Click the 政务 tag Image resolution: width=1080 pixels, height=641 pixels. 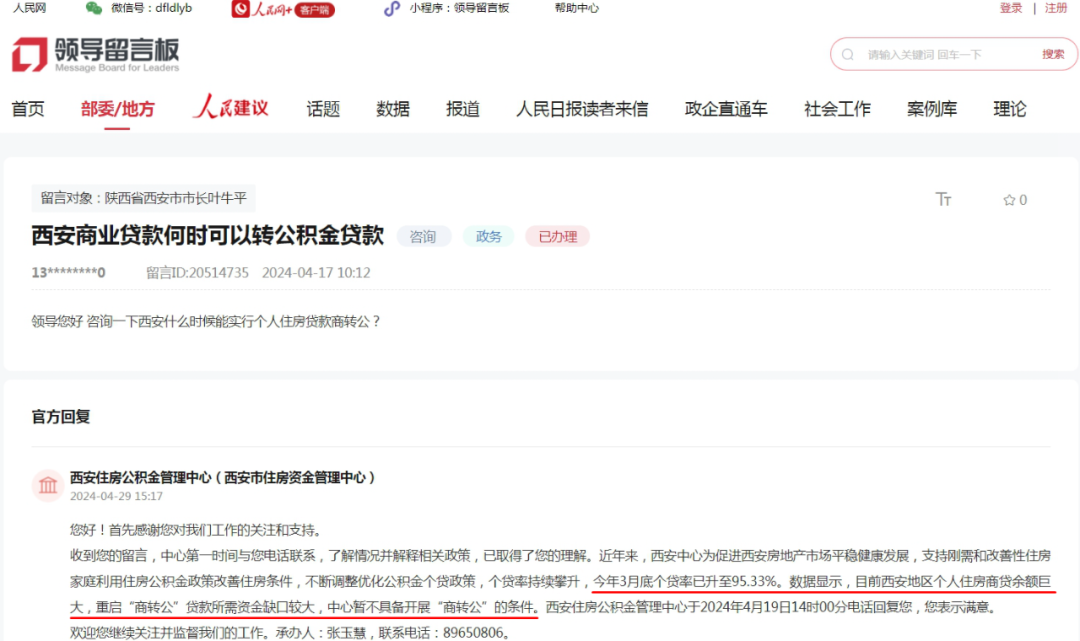pyautogui.click(x=488, y=236)
